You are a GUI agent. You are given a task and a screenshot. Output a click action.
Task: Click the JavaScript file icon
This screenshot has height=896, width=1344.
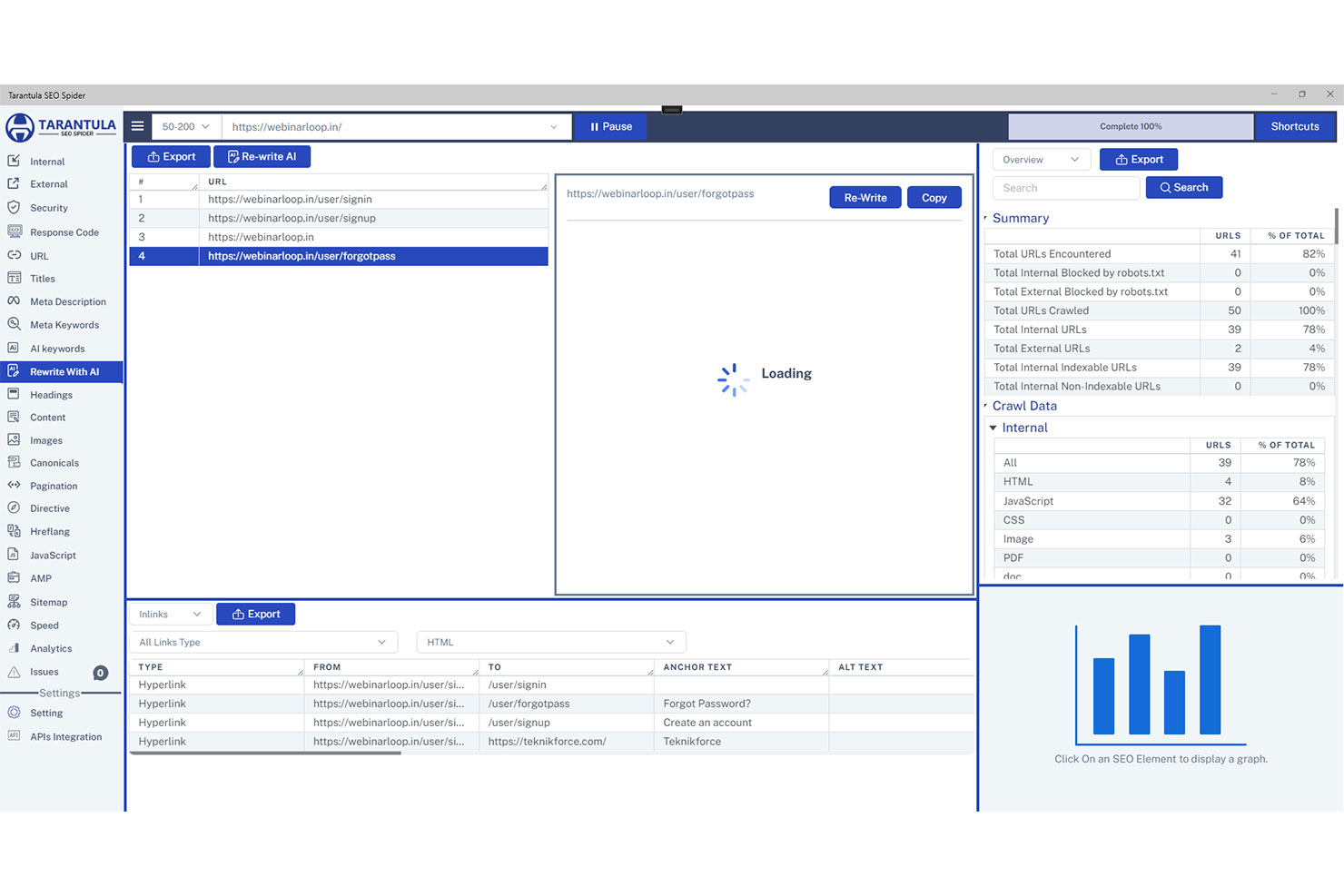click(14, 554)
